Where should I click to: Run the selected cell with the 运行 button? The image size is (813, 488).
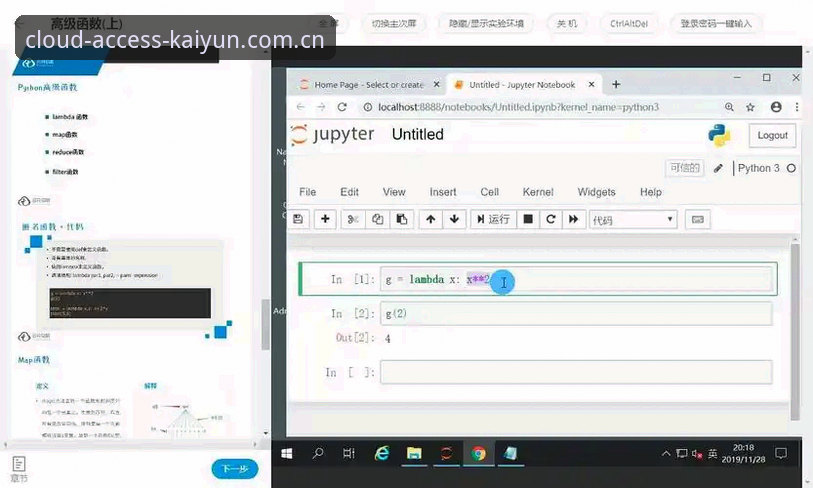493,219
